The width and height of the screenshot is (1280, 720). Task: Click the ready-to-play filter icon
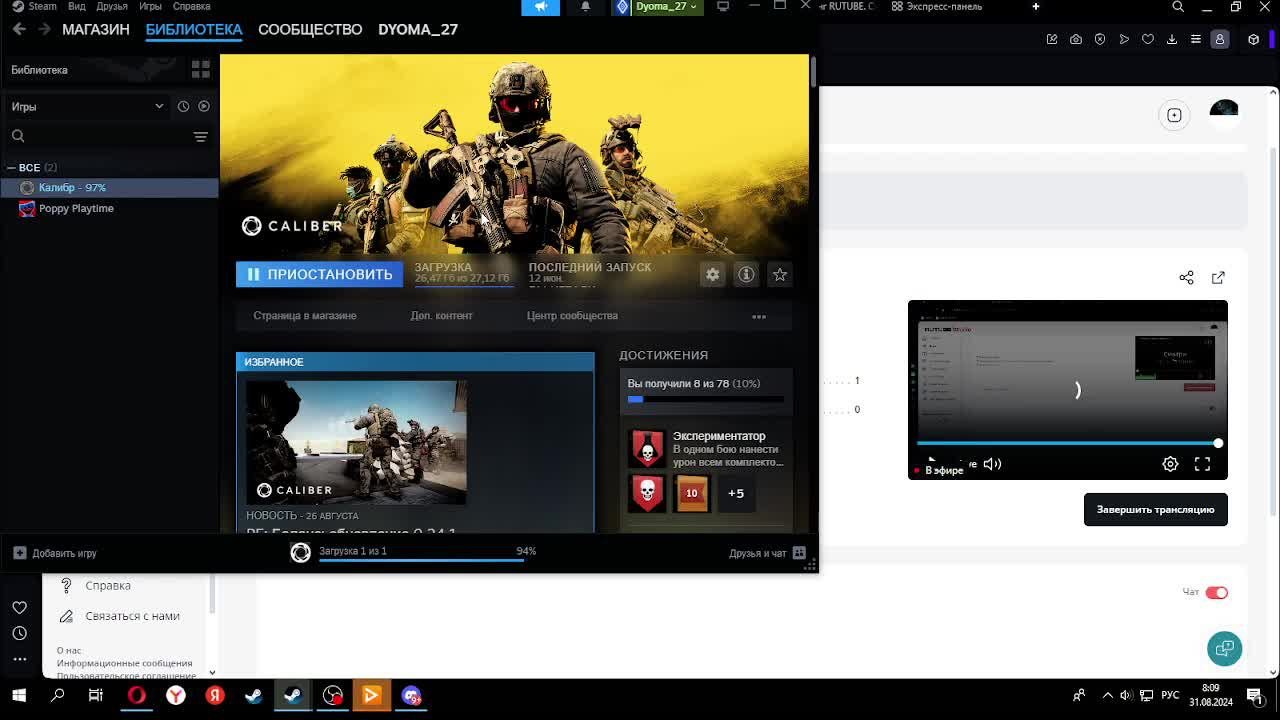204,106
